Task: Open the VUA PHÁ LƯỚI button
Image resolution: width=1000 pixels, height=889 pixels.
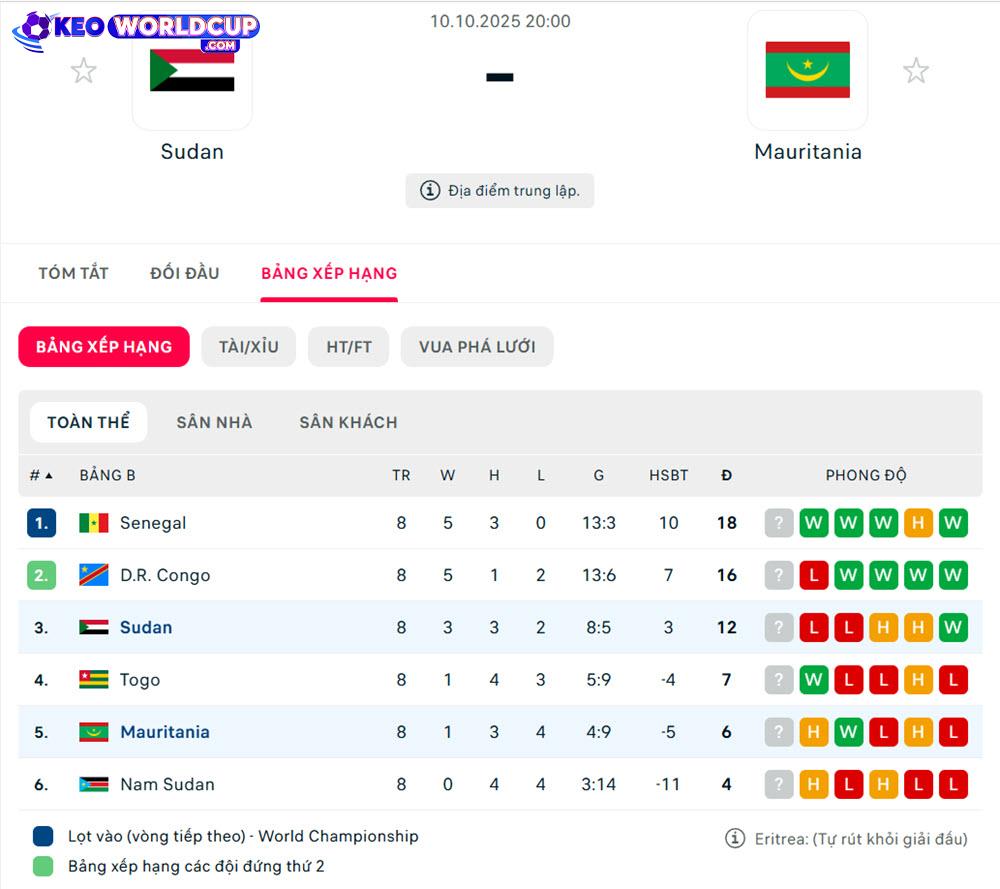Action: coord(477,347)
